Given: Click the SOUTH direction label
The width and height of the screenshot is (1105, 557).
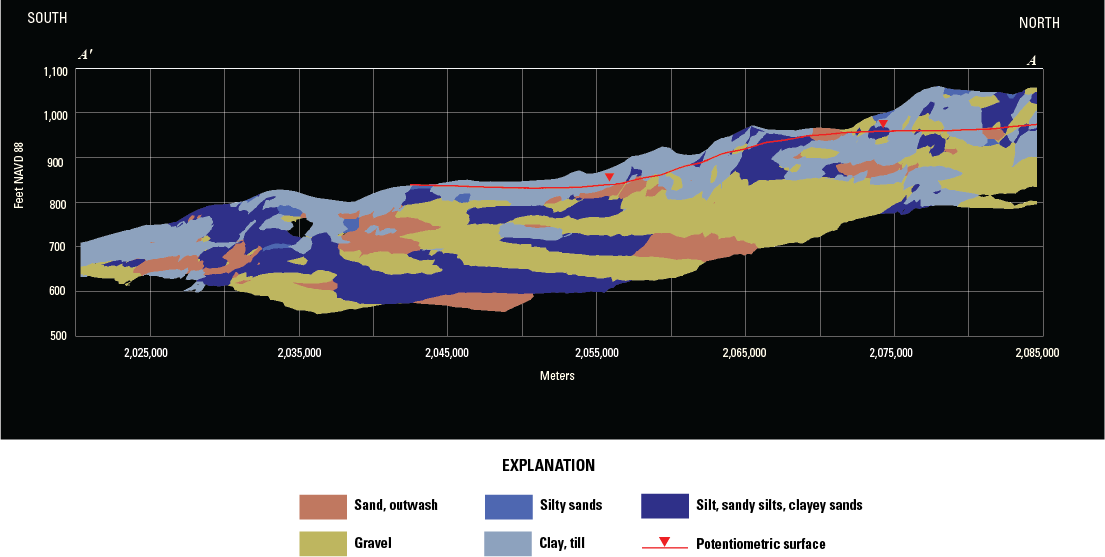Looking at the screenshot, I should click(47, 18).
